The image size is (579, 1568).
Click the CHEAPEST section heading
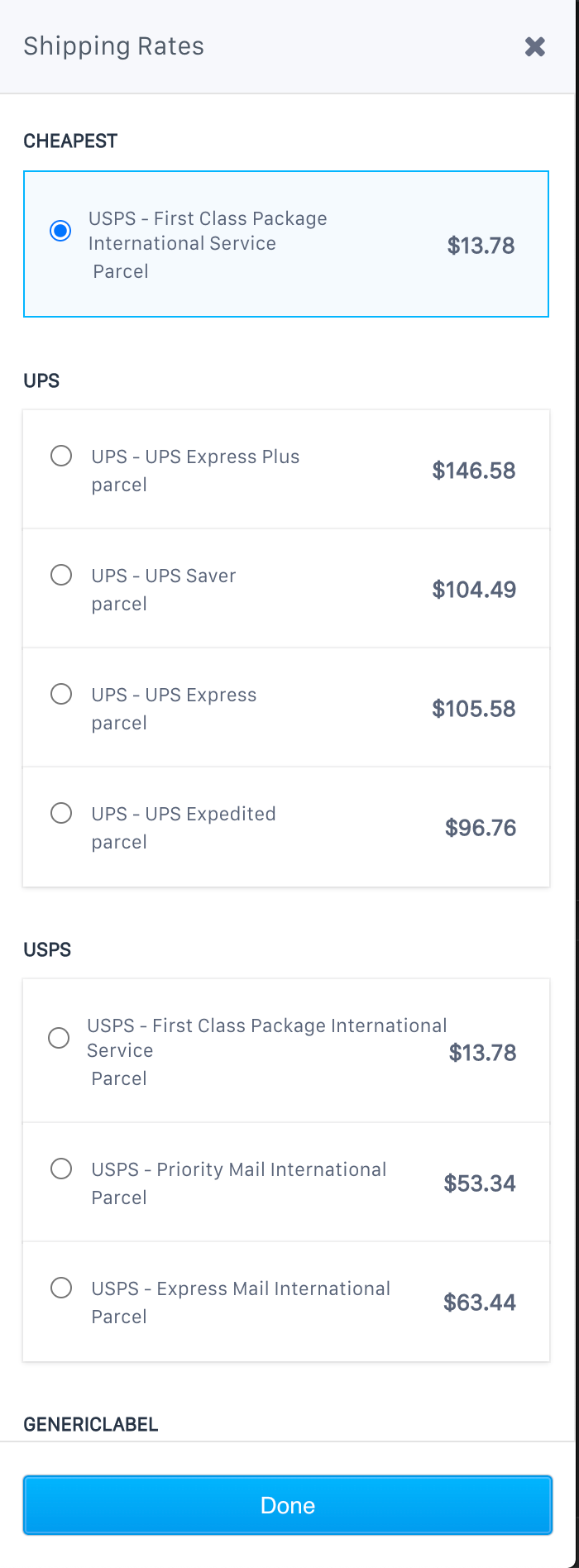70,141
